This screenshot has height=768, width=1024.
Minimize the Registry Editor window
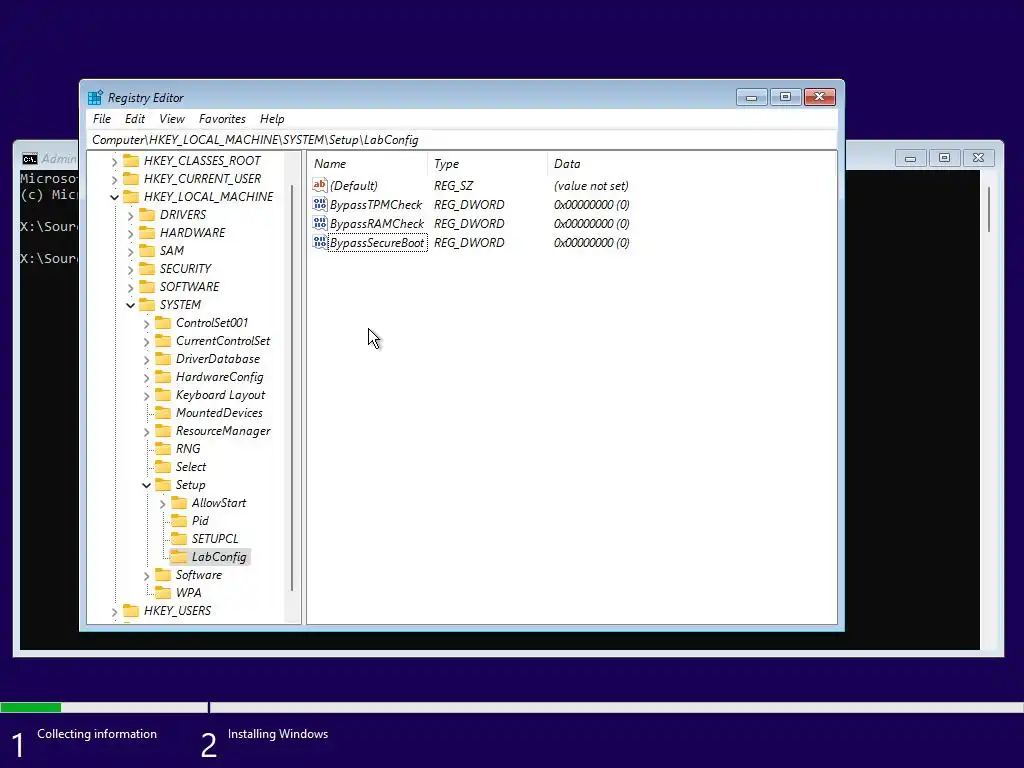[x=752, y=97]
